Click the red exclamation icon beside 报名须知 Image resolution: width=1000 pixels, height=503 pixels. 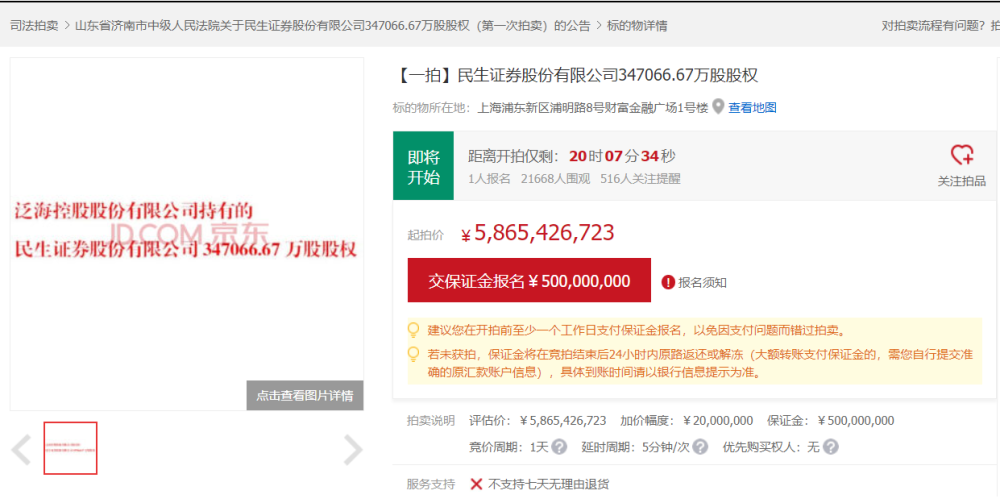668,282
